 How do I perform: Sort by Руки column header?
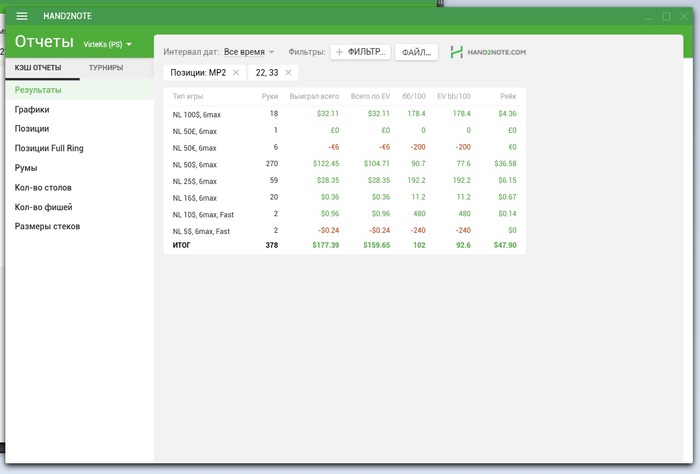pos(270,96)
